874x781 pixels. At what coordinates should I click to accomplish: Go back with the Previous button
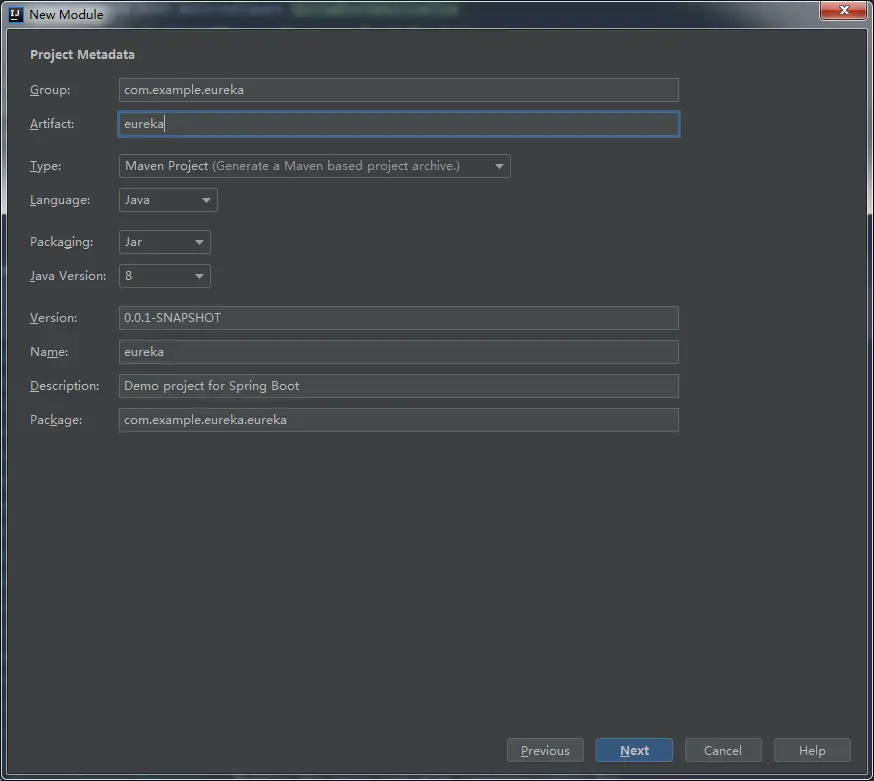545,750
